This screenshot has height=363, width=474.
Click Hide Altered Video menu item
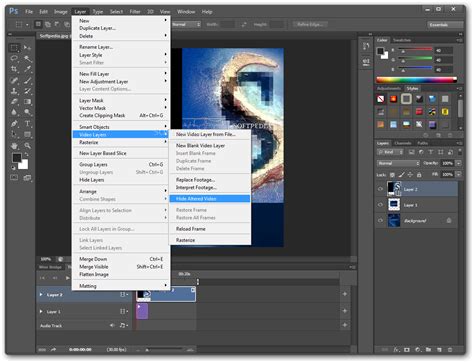click(x=210, y=199)
